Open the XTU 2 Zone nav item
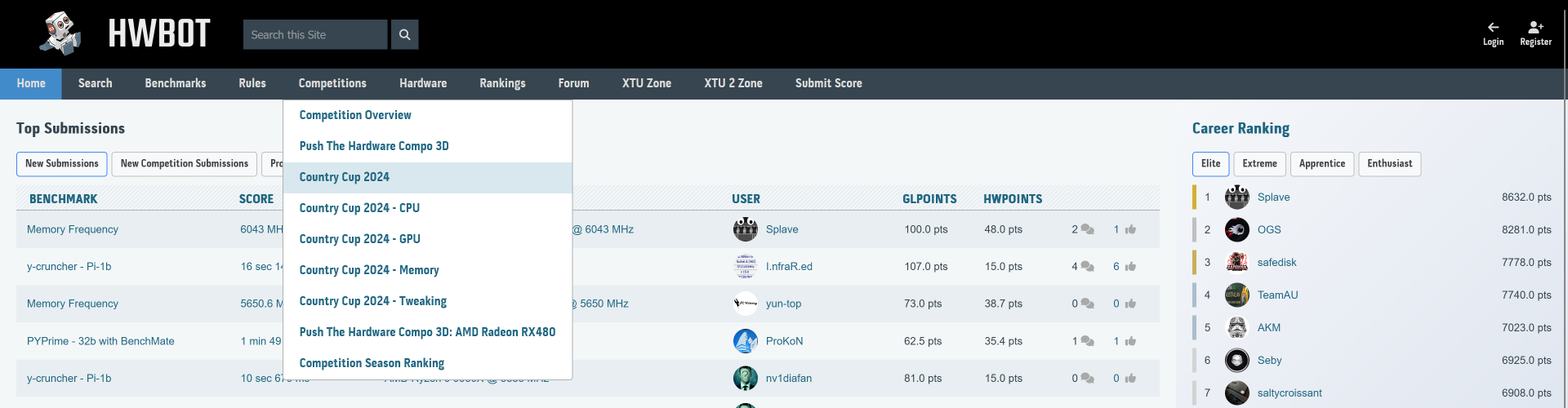Viewport: 1568px width, 408px height. [x=733, y=83]
